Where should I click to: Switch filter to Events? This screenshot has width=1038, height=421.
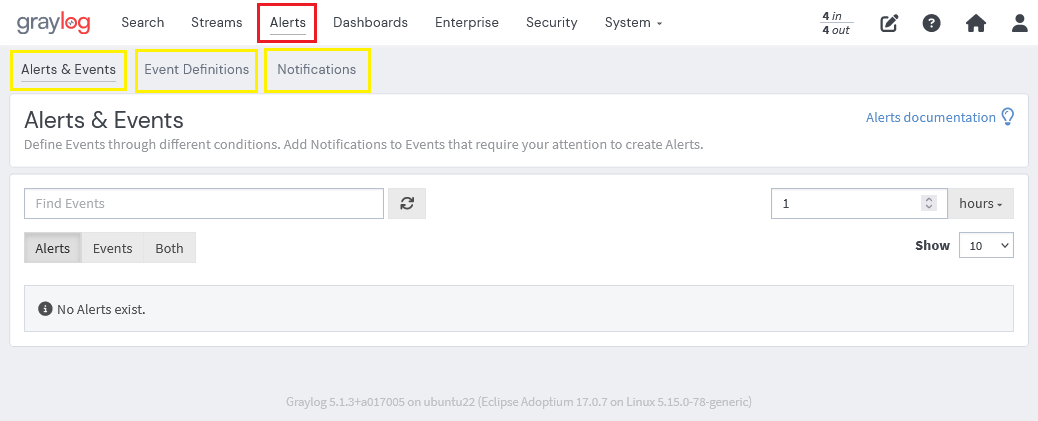[x=112, y=248]
